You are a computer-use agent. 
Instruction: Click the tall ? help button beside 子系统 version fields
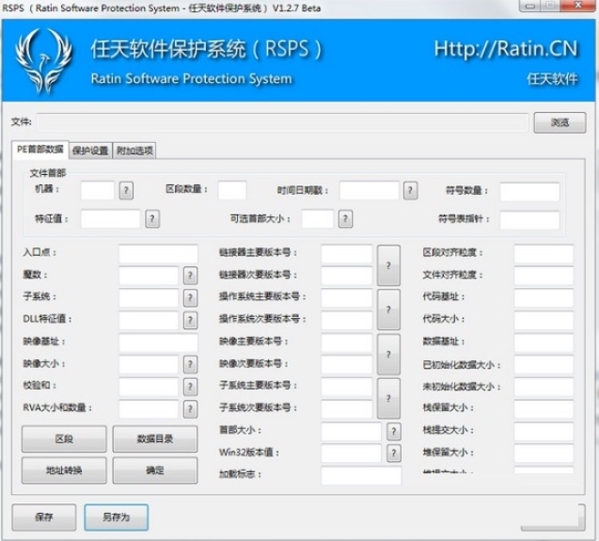pyautogui.click(x=389, y=398)
